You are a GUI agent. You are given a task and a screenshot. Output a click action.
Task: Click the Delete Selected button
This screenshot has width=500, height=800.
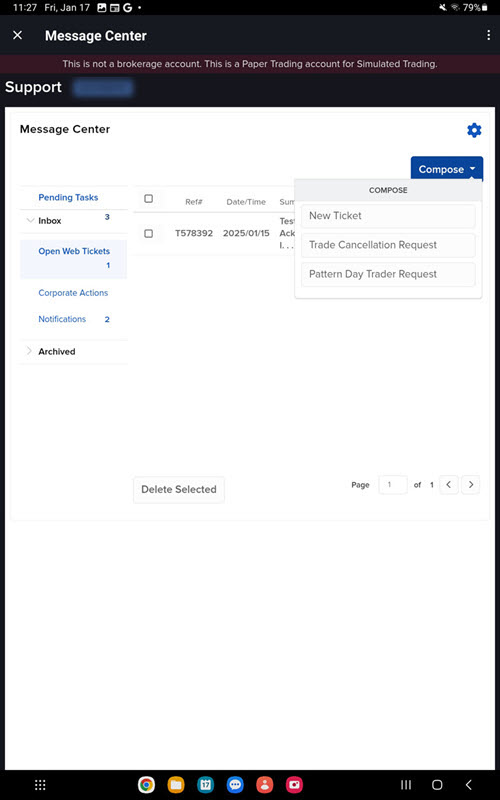[x=179, y=489]
